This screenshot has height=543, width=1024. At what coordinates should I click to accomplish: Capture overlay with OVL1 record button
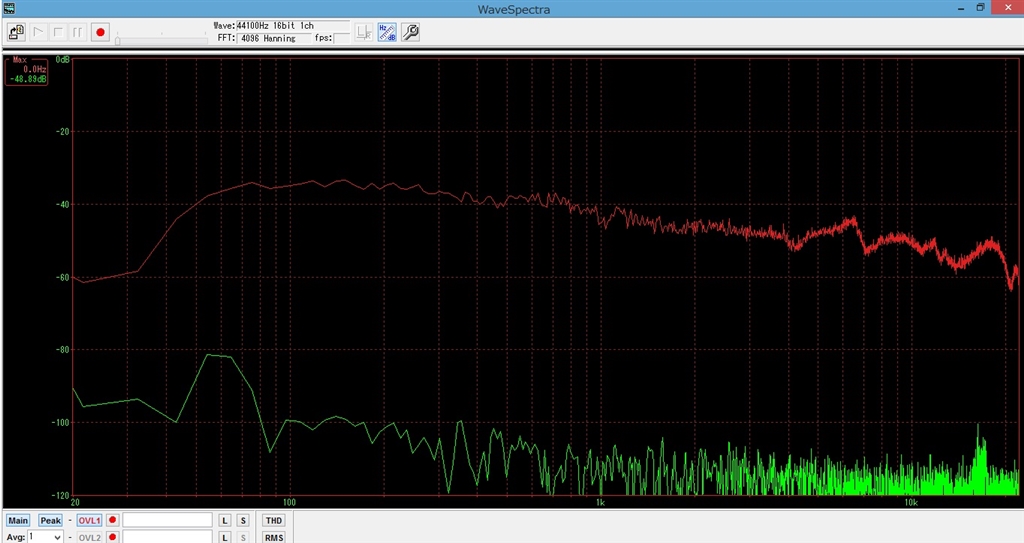(x=112, y=521)
